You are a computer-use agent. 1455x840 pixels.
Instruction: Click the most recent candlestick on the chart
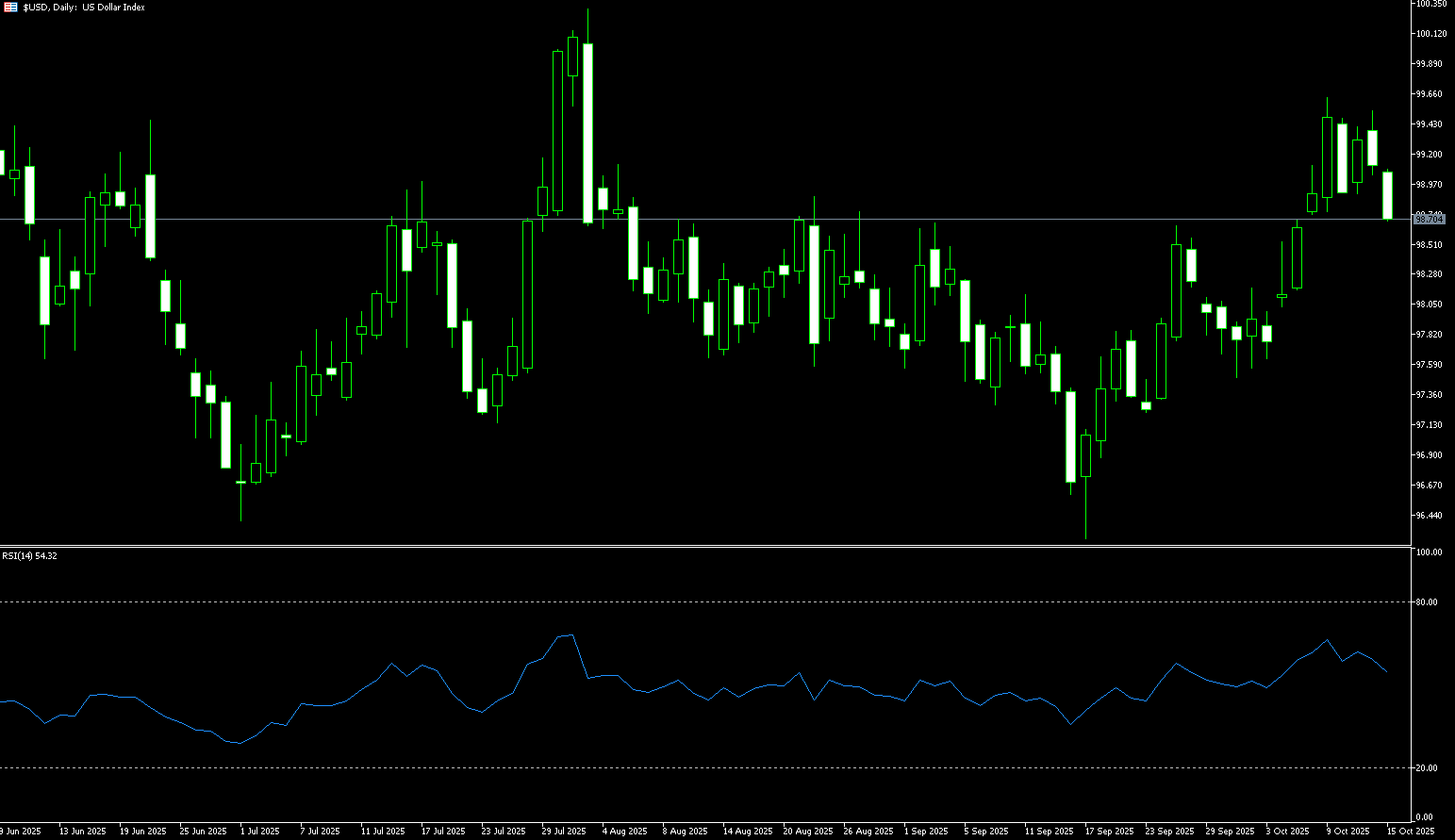[1388, 195]
